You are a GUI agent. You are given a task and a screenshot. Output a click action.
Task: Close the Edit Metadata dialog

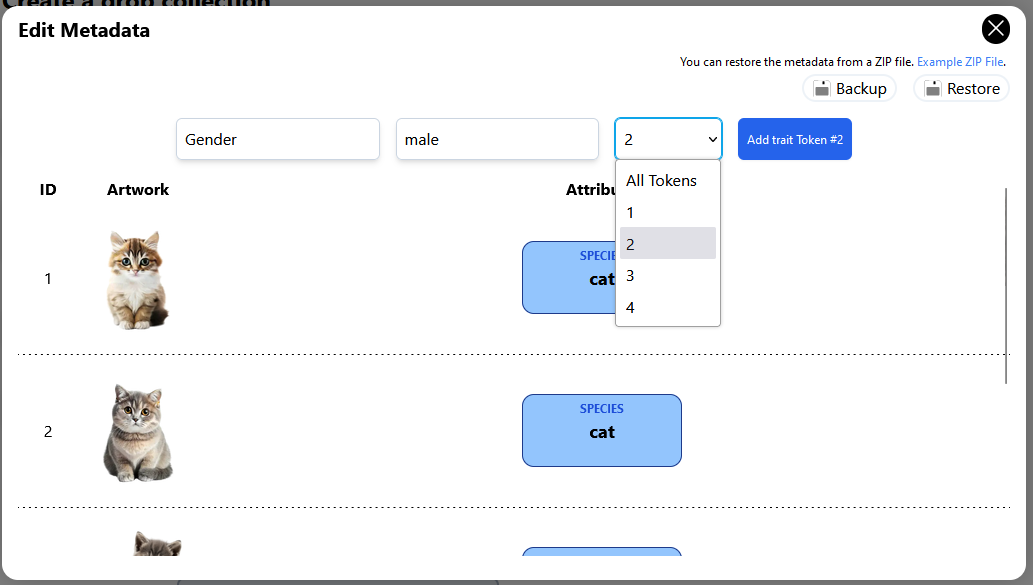click(x=995, y=29)
